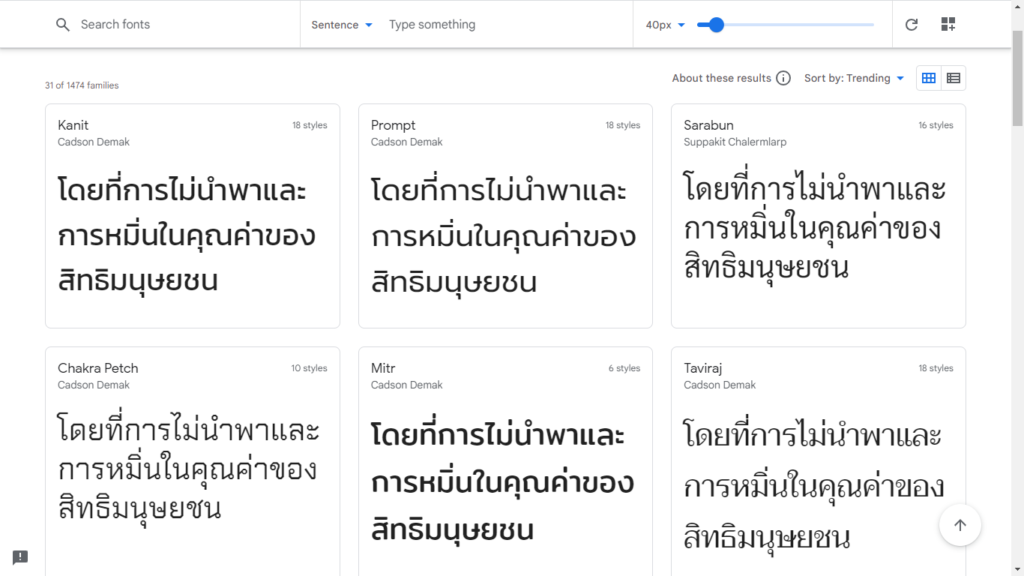
Task: Open the Kanit font card
Action: pos(192,216)
